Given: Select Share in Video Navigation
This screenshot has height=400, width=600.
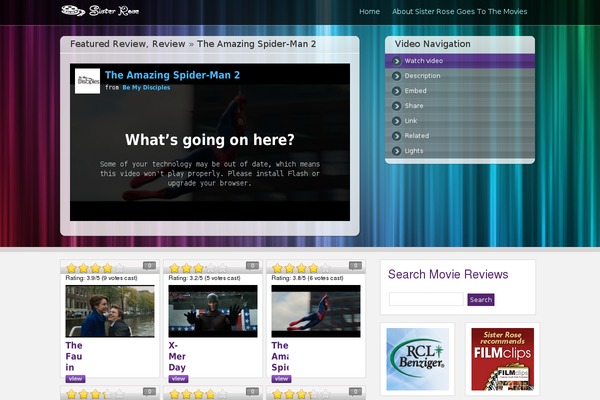Looking at the screenshot, I should click(x=460, y=106).
